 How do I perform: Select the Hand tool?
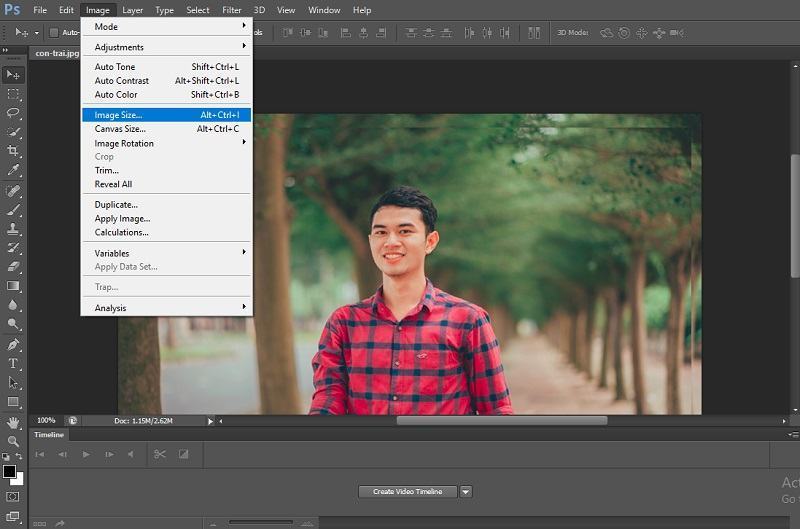(13, 422)
